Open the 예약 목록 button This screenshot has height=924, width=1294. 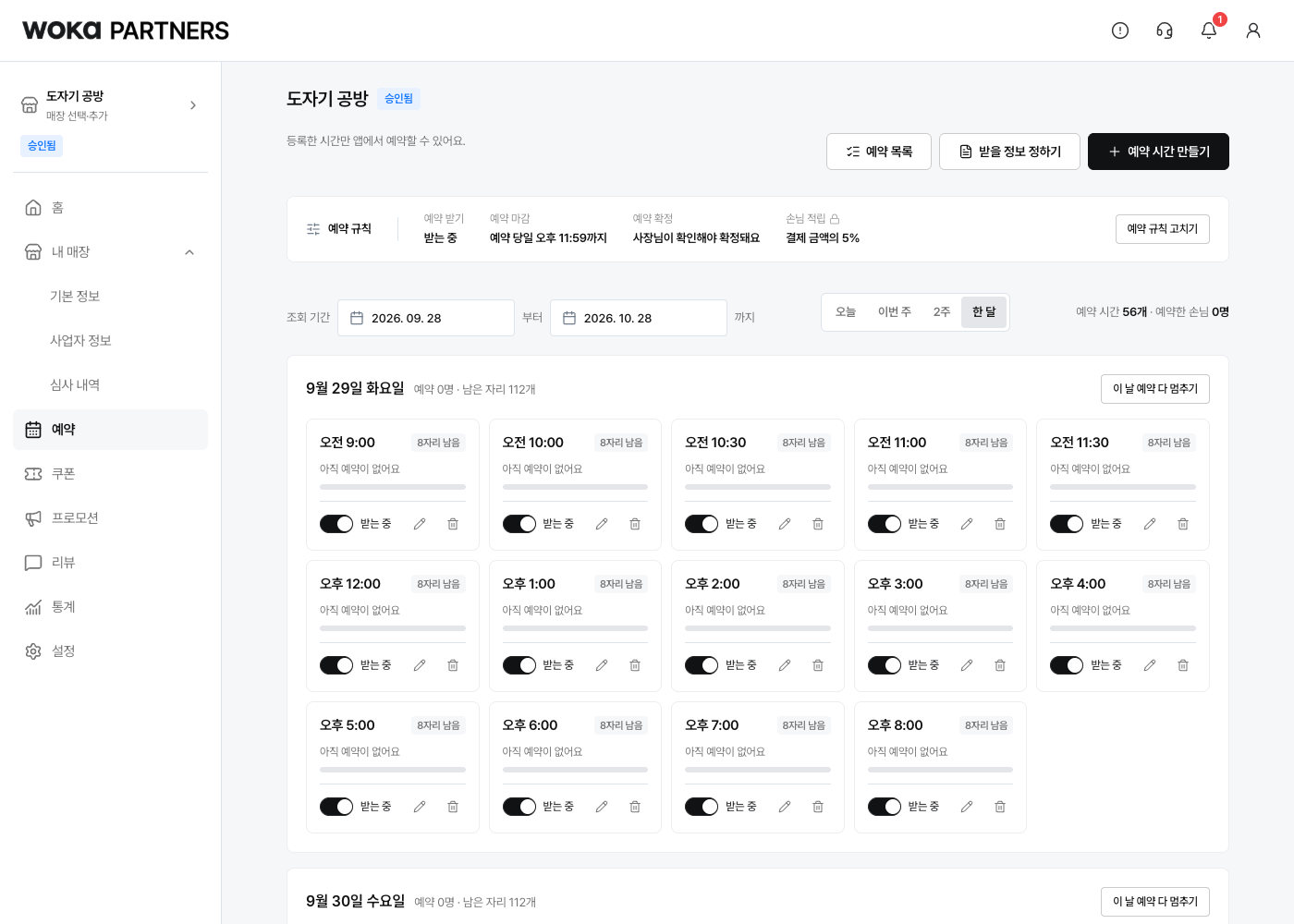[879, 152]
